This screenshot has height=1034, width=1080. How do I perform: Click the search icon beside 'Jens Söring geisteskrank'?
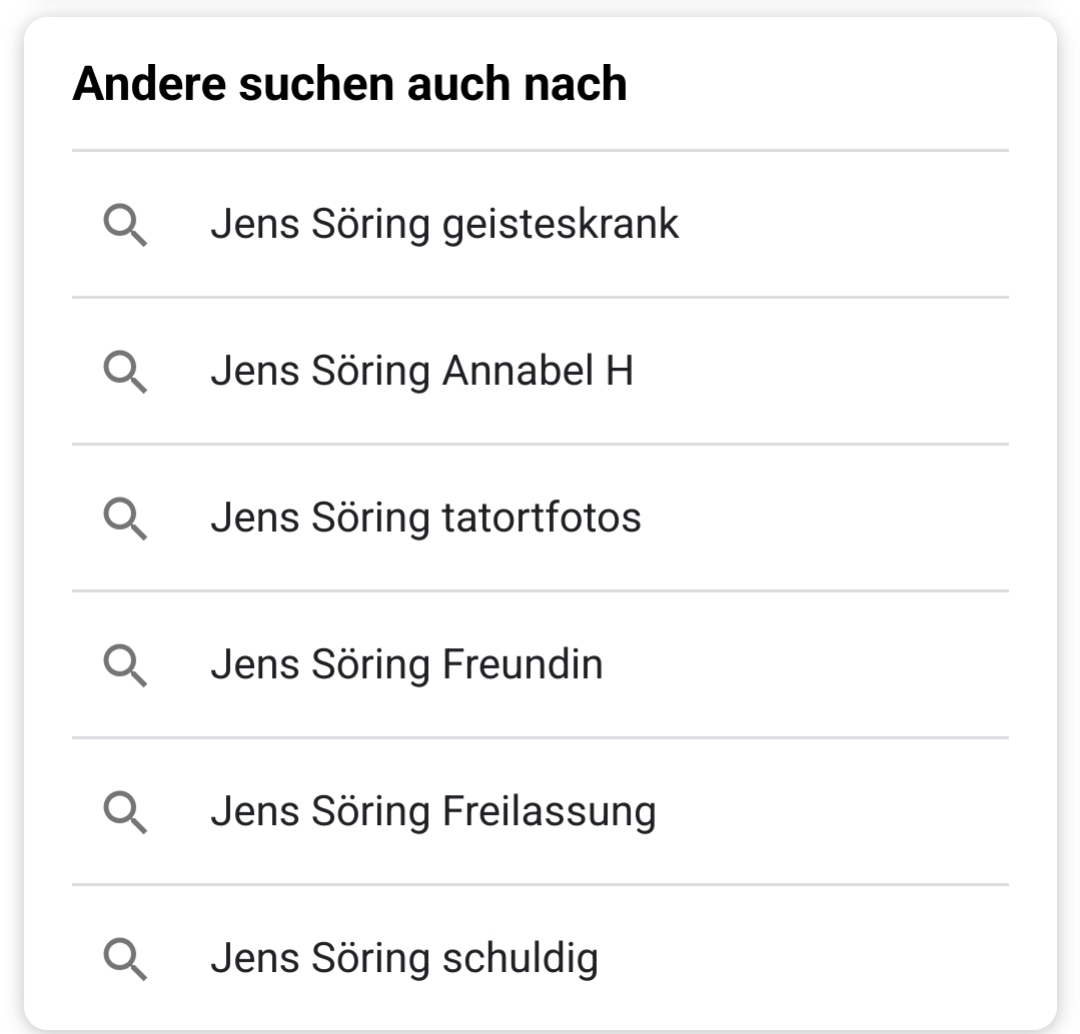pyautogui.click(x=125, y=225)
